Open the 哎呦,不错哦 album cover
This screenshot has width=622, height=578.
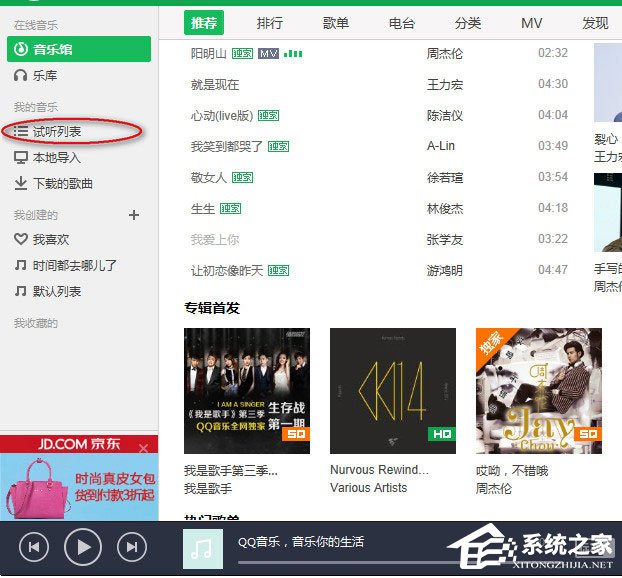tap(539, 391)
